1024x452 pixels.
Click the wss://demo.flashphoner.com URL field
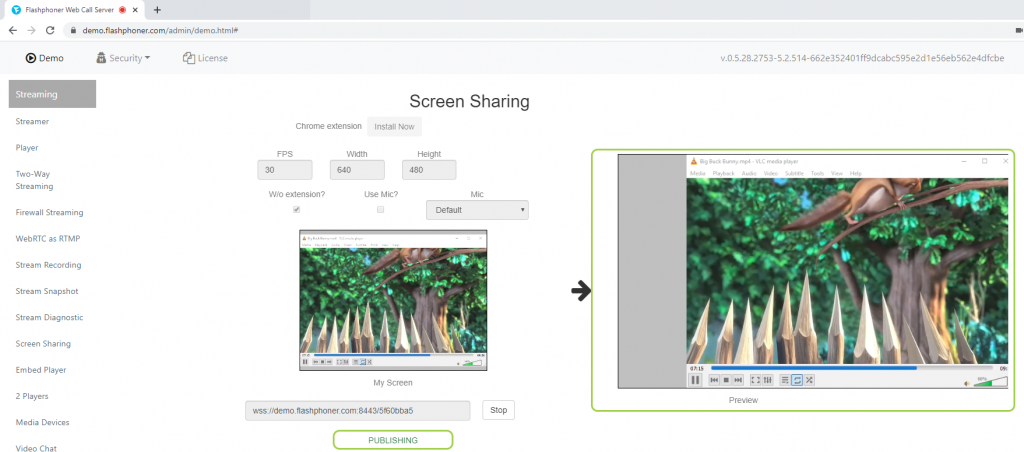coord(358,411)
